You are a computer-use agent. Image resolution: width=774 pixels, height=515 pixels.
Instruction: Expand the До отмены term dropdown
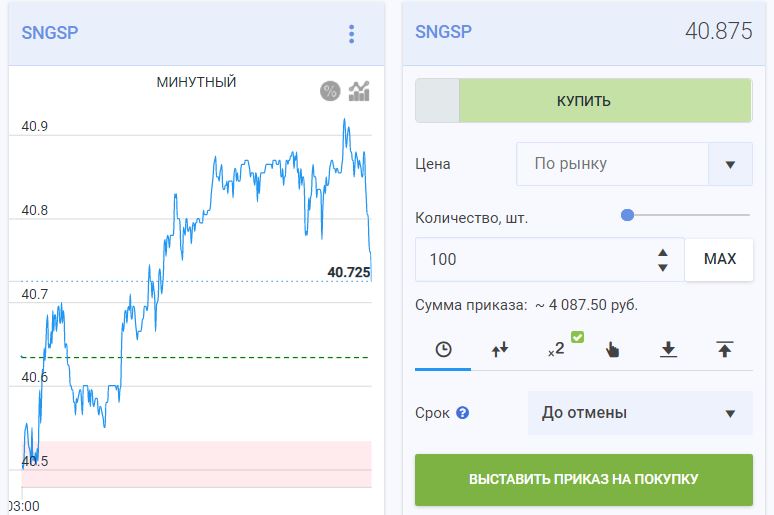pyautogui.click(x=640, y=413)
